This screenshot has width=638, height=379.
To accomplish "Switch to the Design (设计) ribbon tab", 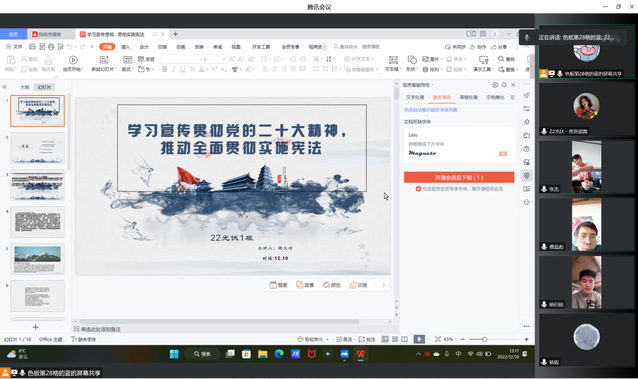I will pyautogui.click(x=144, y=47).
